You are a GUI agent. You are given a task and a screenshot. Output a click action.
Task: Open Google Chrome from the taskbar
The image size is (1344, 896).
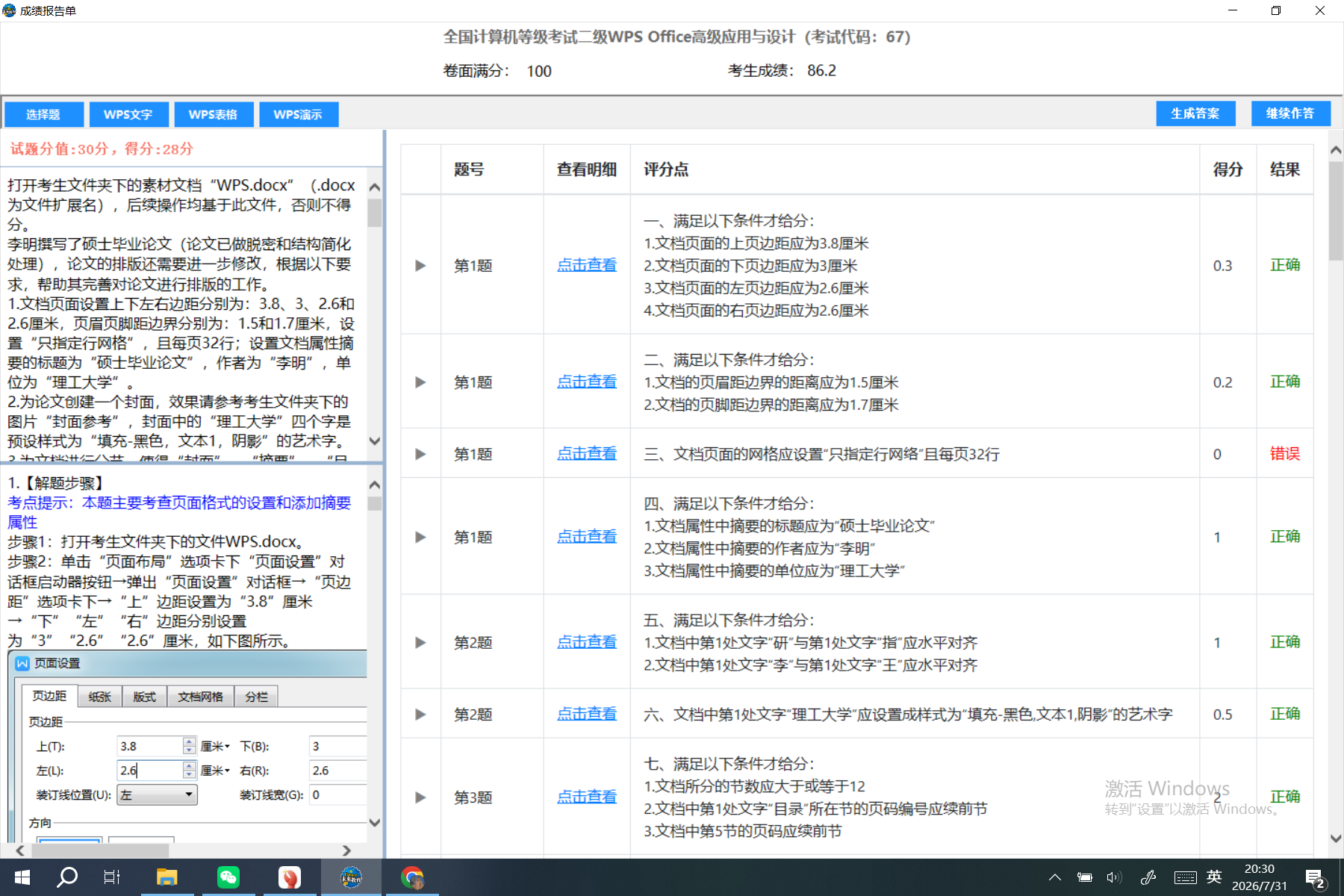tap(412, 877)
